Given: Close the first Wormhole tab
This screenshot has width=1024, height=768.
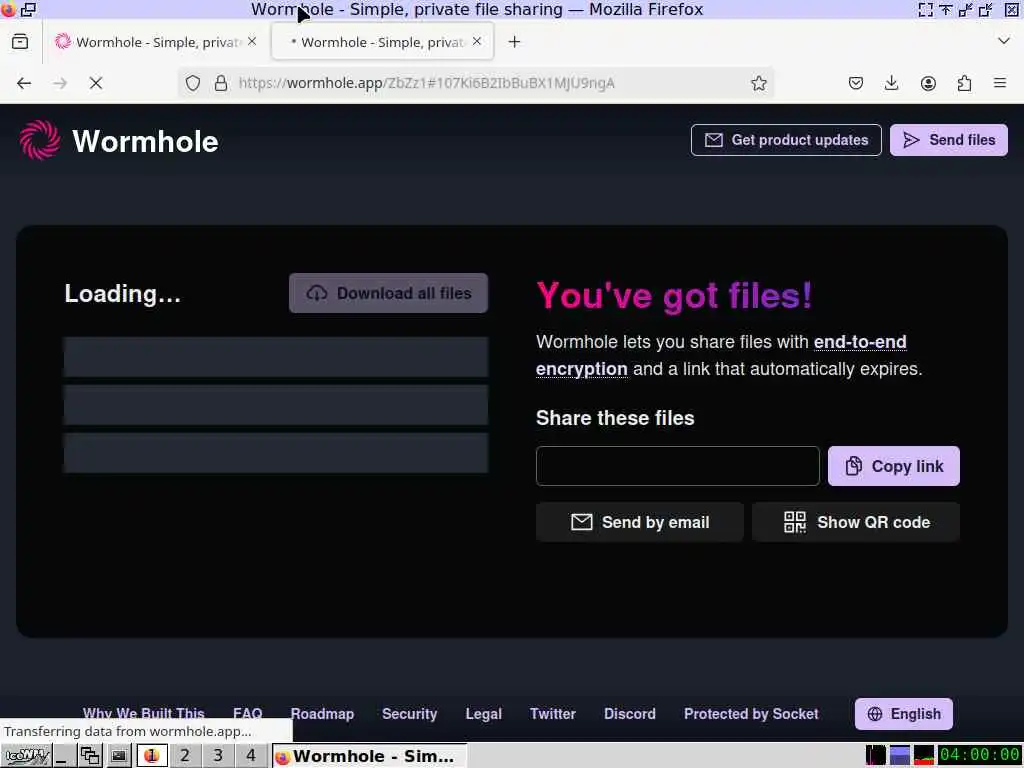Looking at the screenshot, I should click(x=252, y=41).
